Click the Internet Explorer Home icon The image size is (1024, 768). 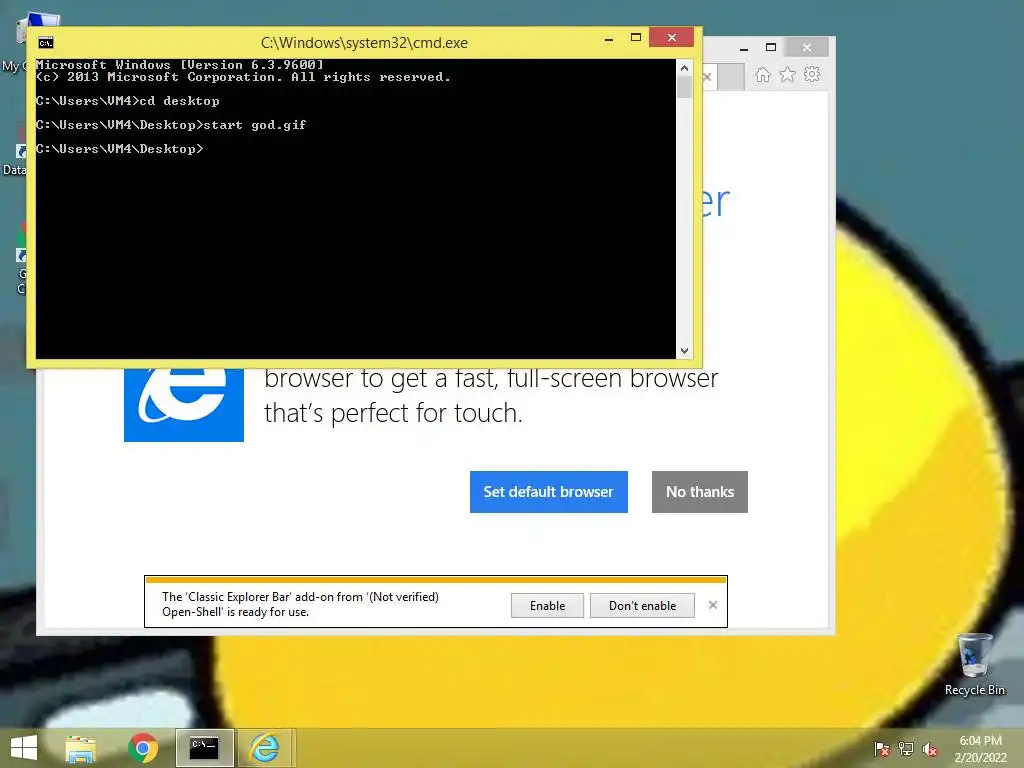tap(762, 75)
